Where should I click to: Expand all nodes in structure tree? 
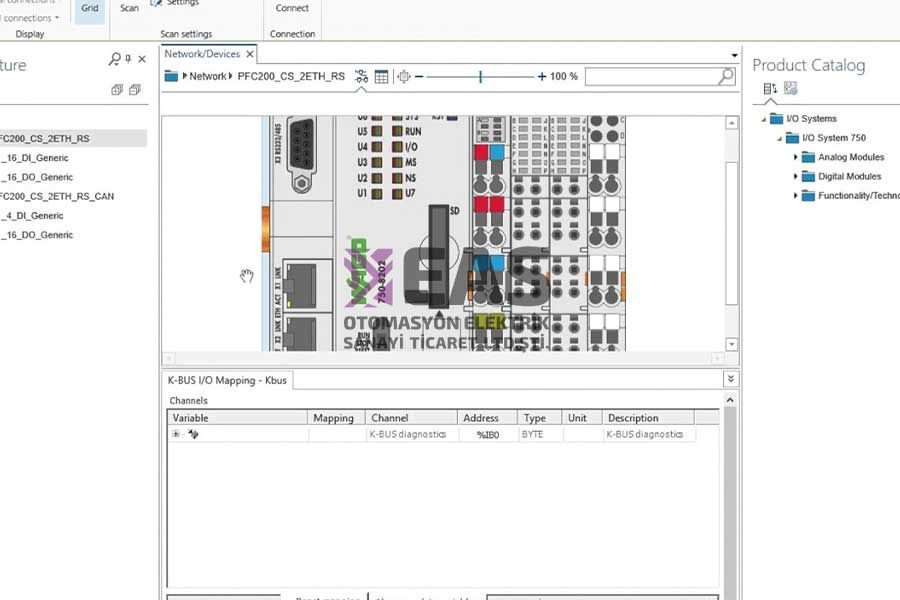click(x=117, y=90)
